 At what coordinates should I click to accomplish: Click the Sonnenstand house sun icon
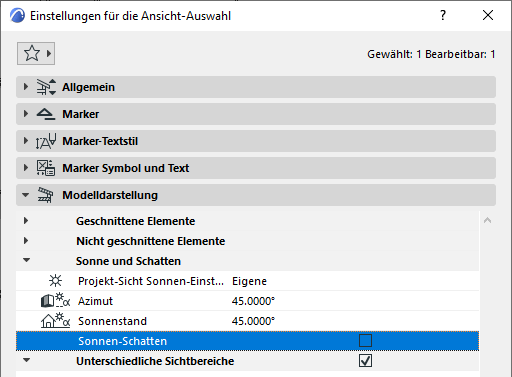(55, 320)
